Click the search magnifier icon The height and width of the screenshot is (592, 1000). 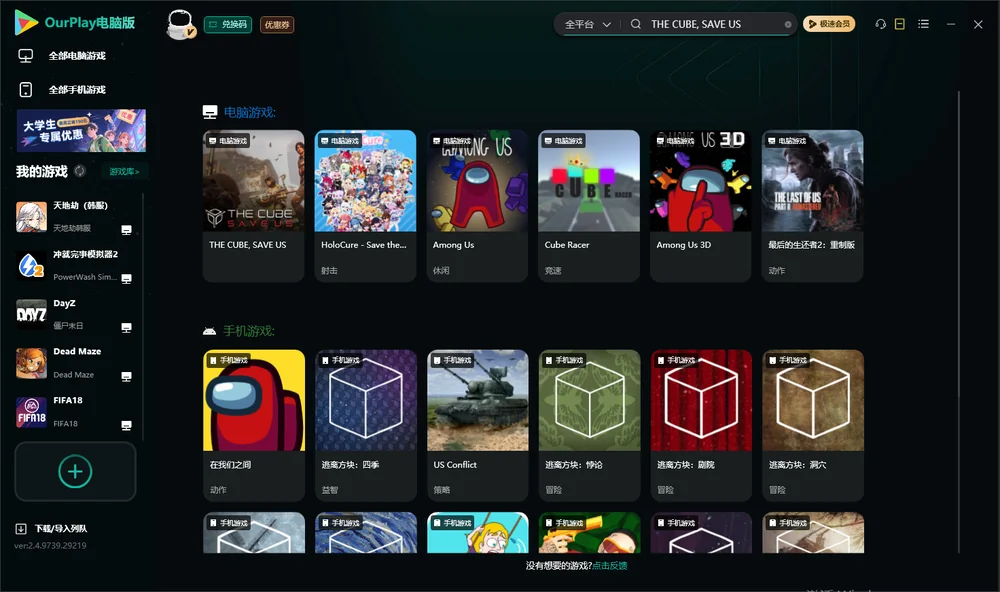tap(636, 24)
